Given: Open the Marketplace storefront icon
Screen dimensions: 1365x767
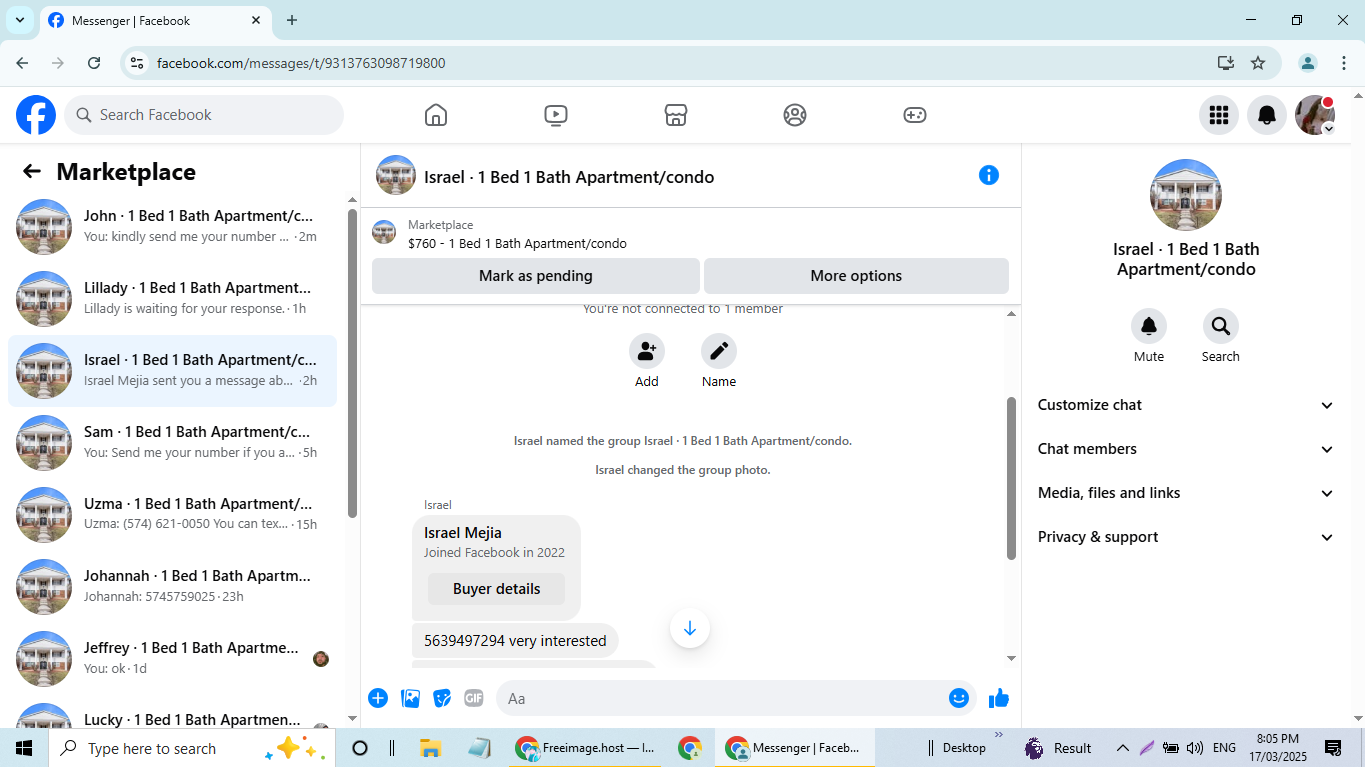Looking at the screenshot, I should point(676,115).
